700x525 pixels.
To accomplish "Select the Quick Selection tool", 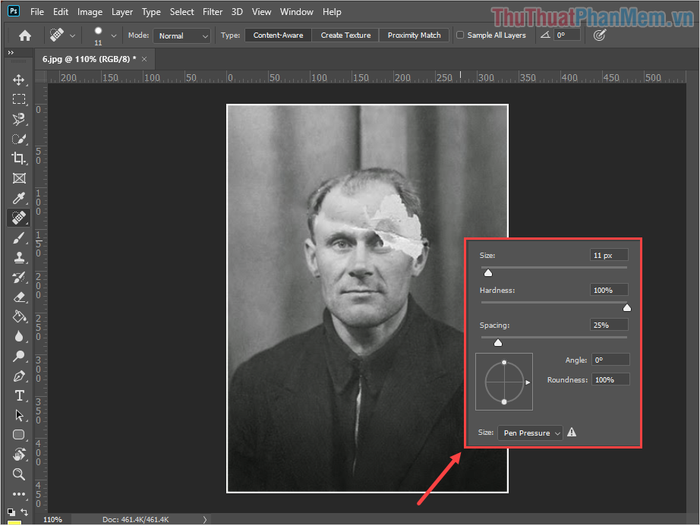I will pyautogui.click(x=19, y=139).
